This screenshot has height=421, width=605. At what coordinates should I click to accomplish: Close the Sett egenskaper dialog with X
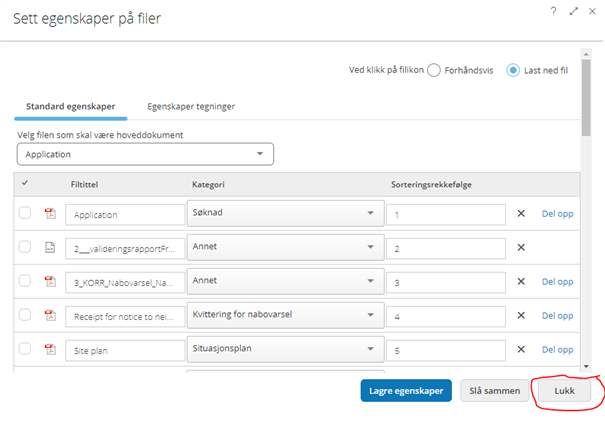pos(592,12)
